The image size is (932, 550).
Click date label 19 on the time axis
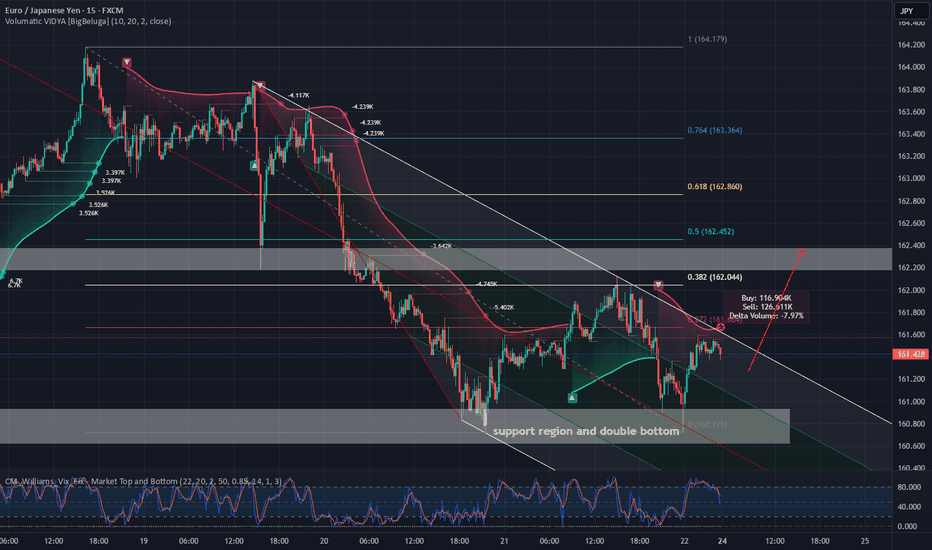[x=143, y=541]
